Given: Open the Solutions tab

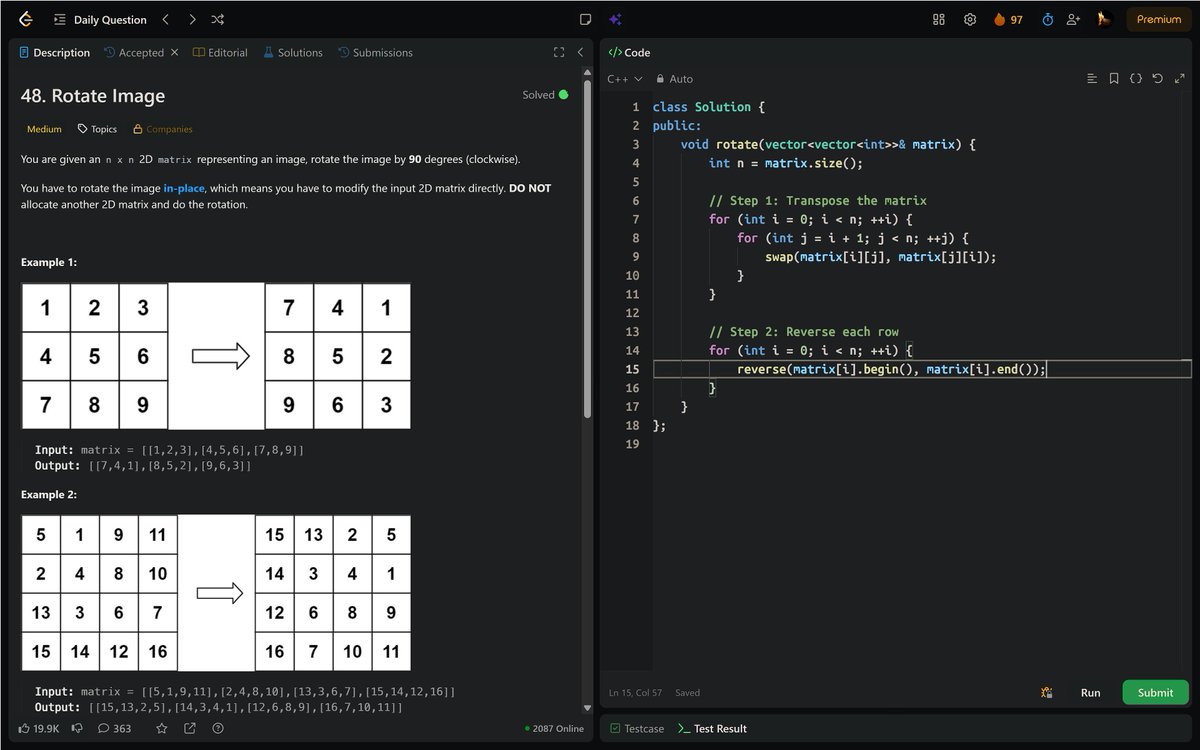Looking at the screenshot, I should click(x=293, y=53).
